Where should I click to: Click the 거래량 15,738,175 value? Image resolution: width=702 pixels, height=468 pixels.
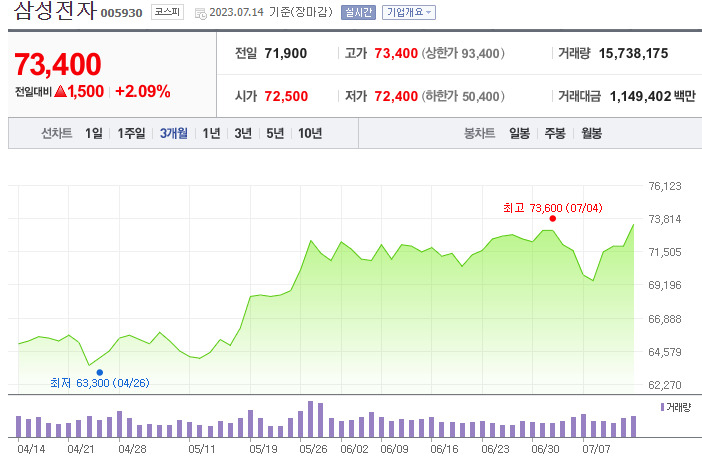pos(633,53)
